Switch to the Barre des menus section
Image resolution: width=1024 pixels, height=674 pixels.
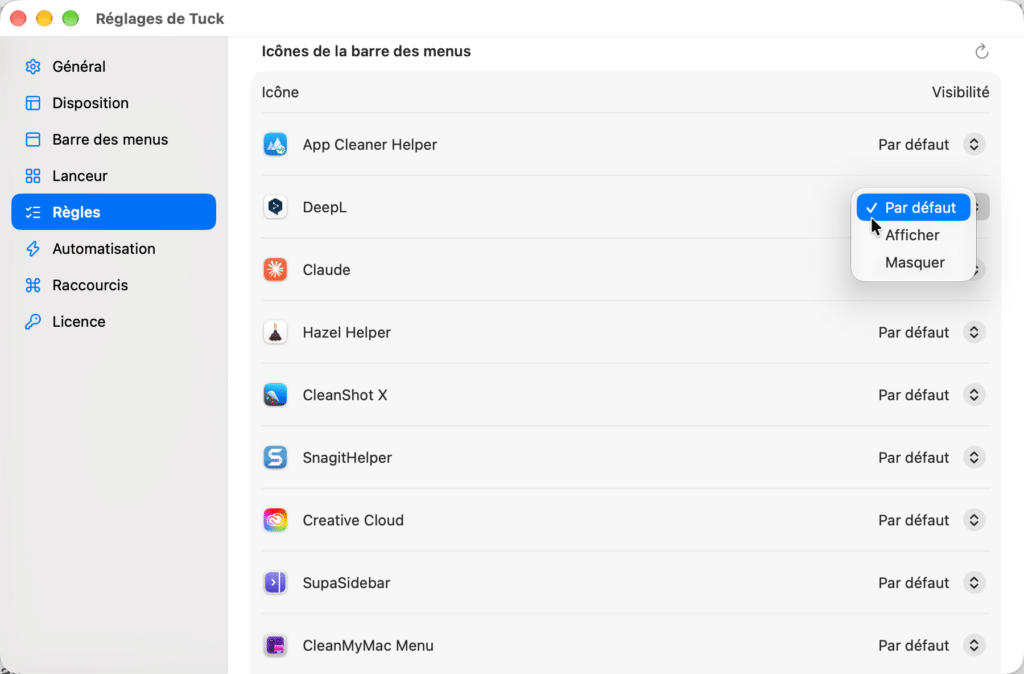point(114,139)
